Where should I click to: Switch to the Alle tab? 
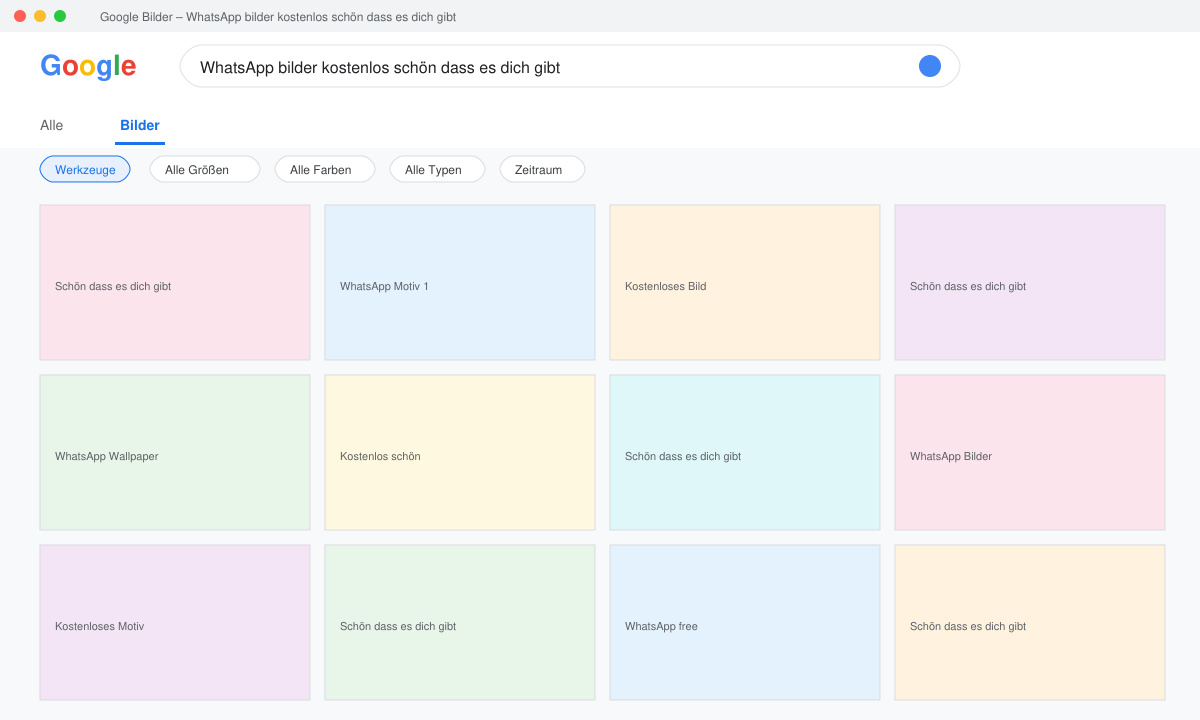(51, 126)
